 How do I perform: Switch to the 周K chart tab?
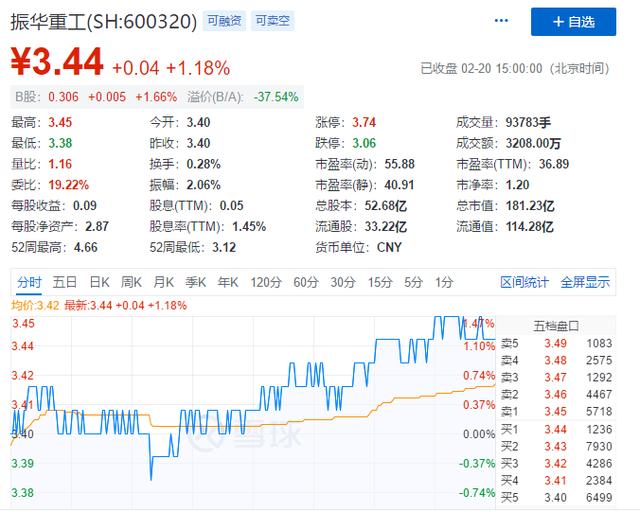[x=131, y=282]
